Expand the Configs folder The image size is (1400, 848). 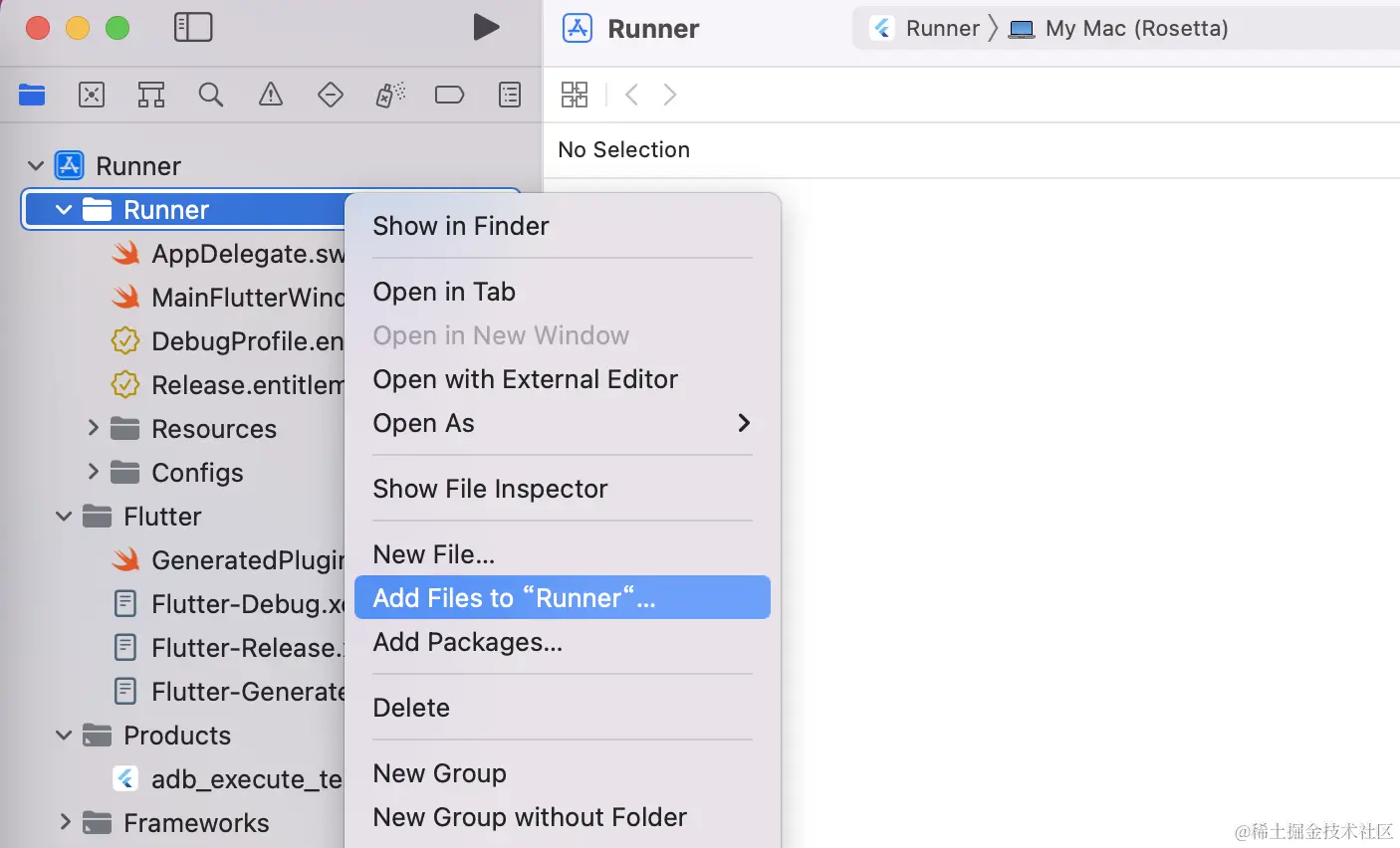(93, 472)
